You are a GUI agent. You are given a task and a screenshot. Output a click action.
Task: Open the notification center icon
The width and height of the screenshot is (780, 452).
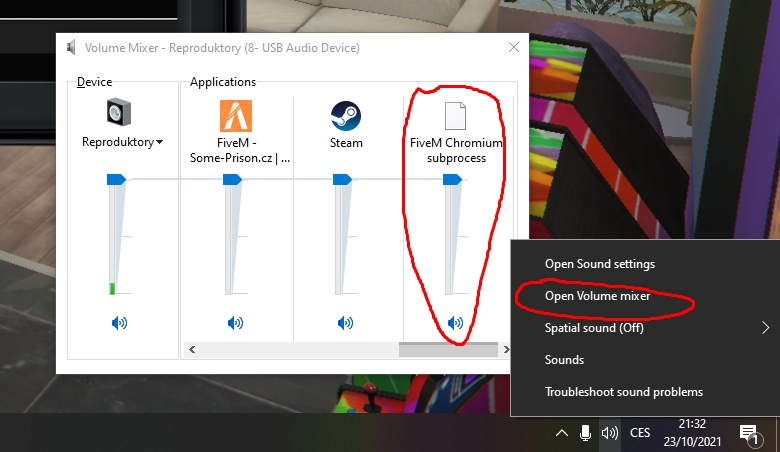(748, 433)
